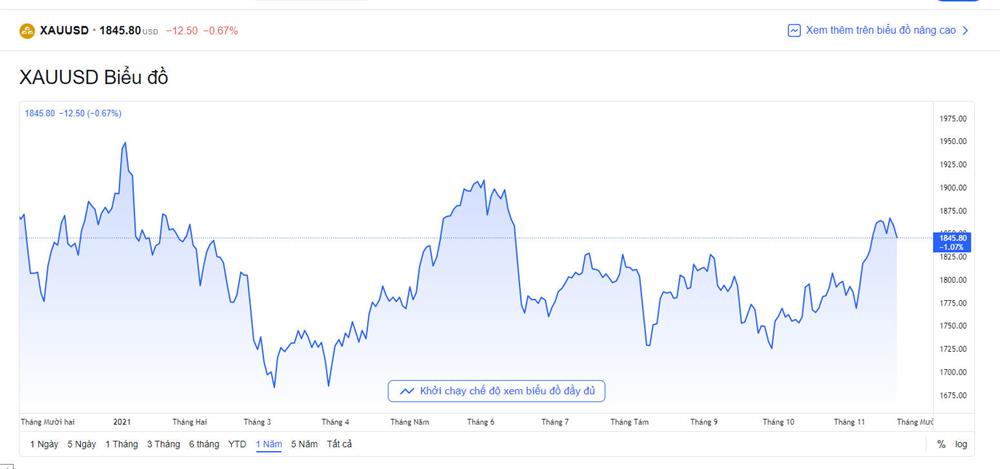1000x469 pixels.
Task: Click the Tháng 6 marker on time axis
Action: pyautogui.click(x=481, y=423)
